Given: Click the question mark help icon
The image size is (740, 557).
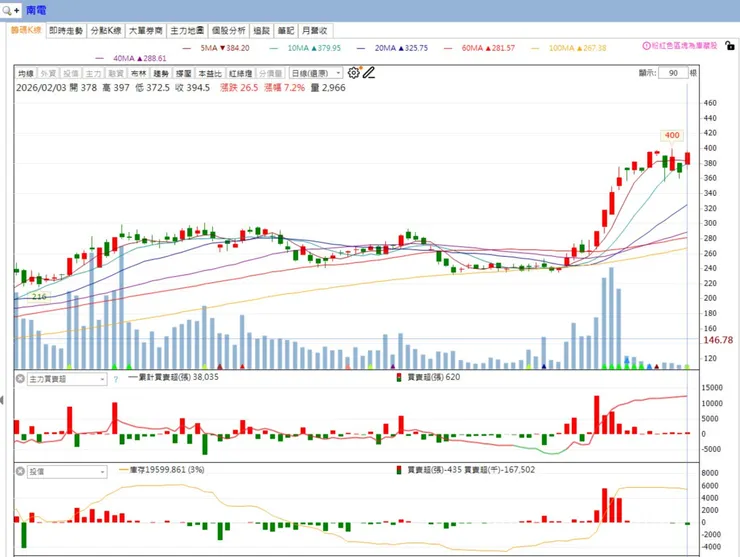Looking at the screenshot, I should pyautogui.click(x=116, y=379).
